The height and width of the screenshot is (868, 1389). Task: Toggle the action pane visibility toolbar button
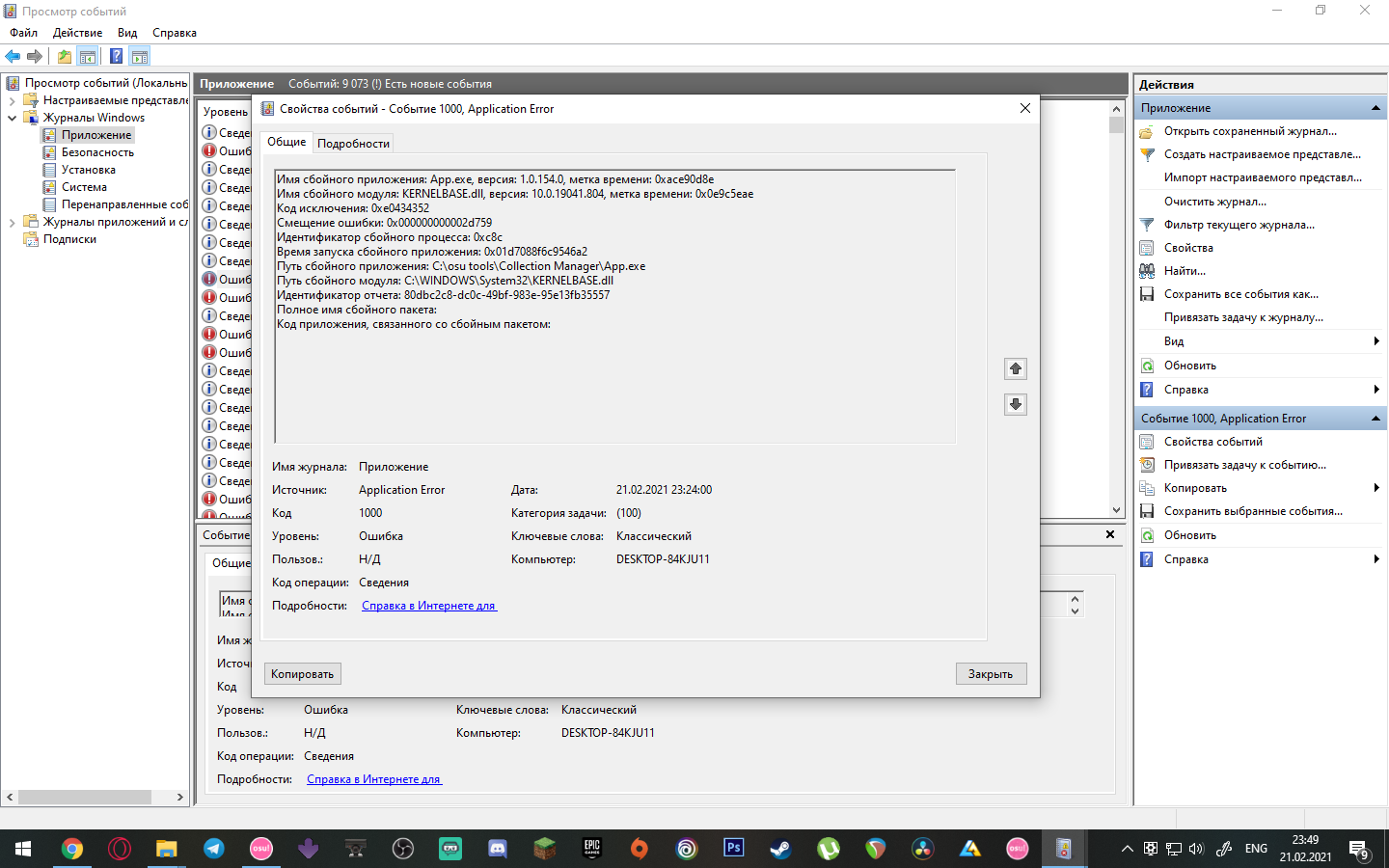pos(140,56)
